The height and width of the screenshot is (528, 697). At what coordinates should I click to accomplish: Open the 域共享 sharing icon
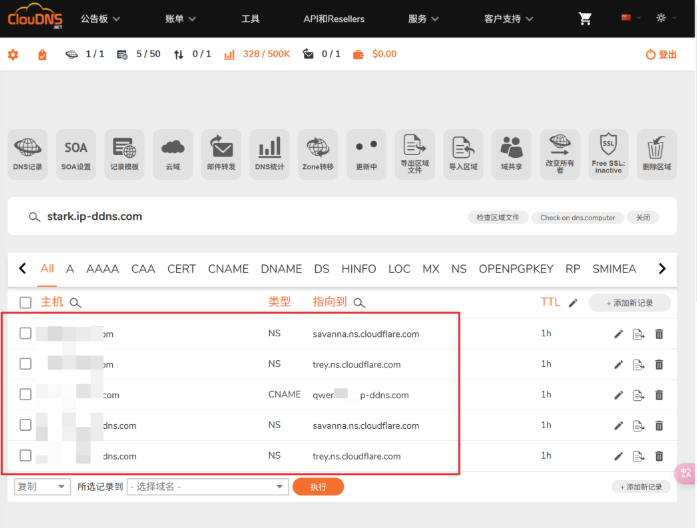pos(512,154)
